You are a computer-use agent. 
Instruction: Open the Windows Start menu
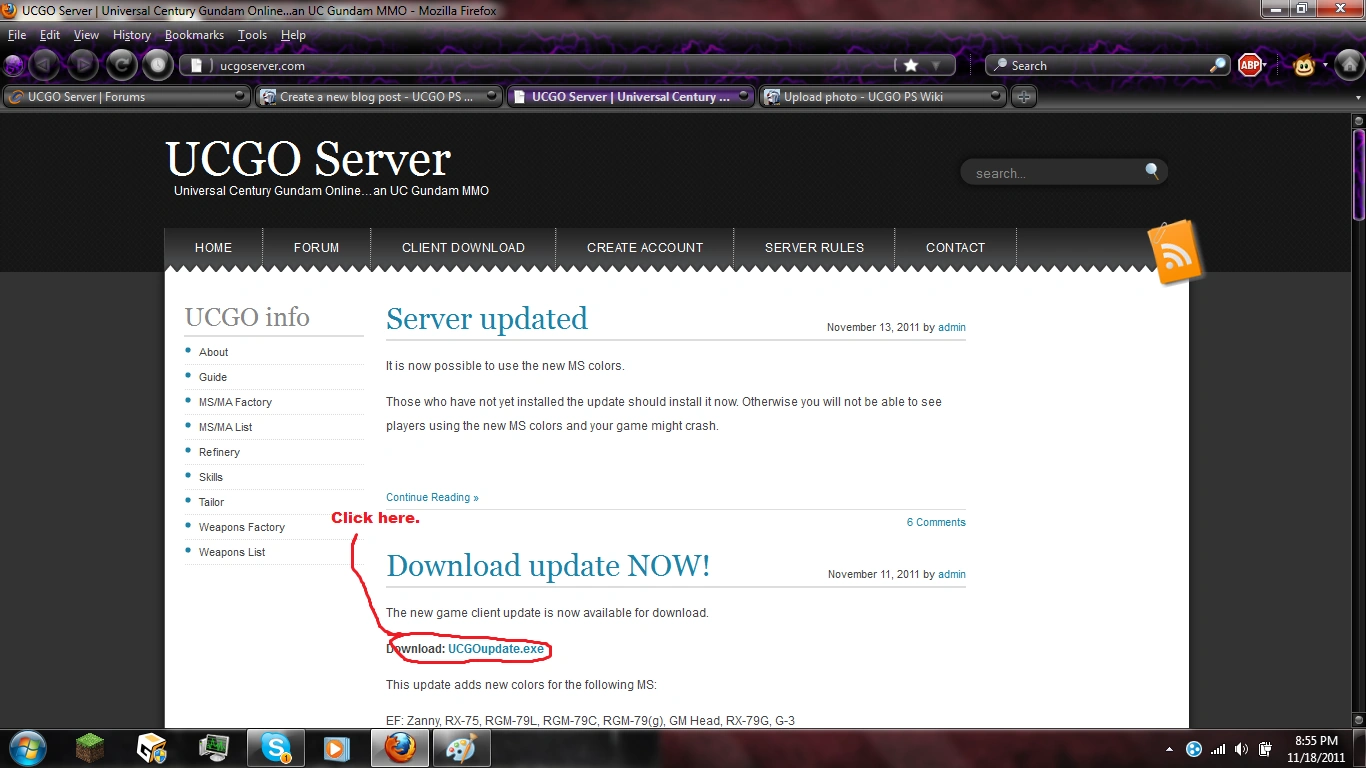[26, 748]
